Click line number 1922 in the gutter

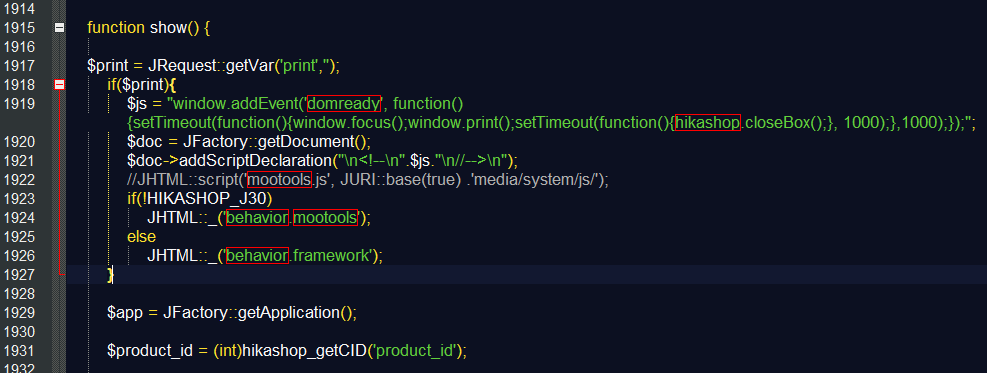[x=19, y=179]
